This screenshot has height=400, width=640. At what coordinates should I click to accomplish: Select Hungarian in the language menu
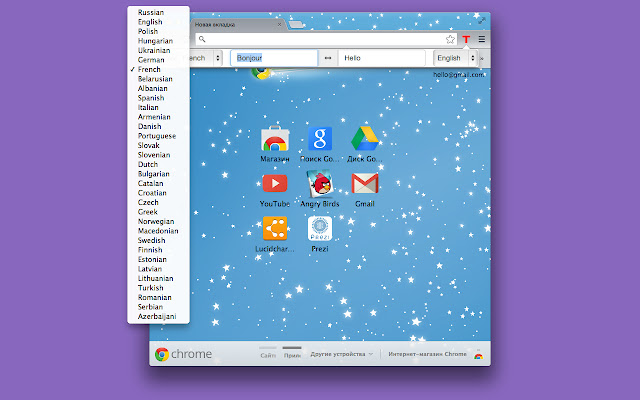point(158,41)
